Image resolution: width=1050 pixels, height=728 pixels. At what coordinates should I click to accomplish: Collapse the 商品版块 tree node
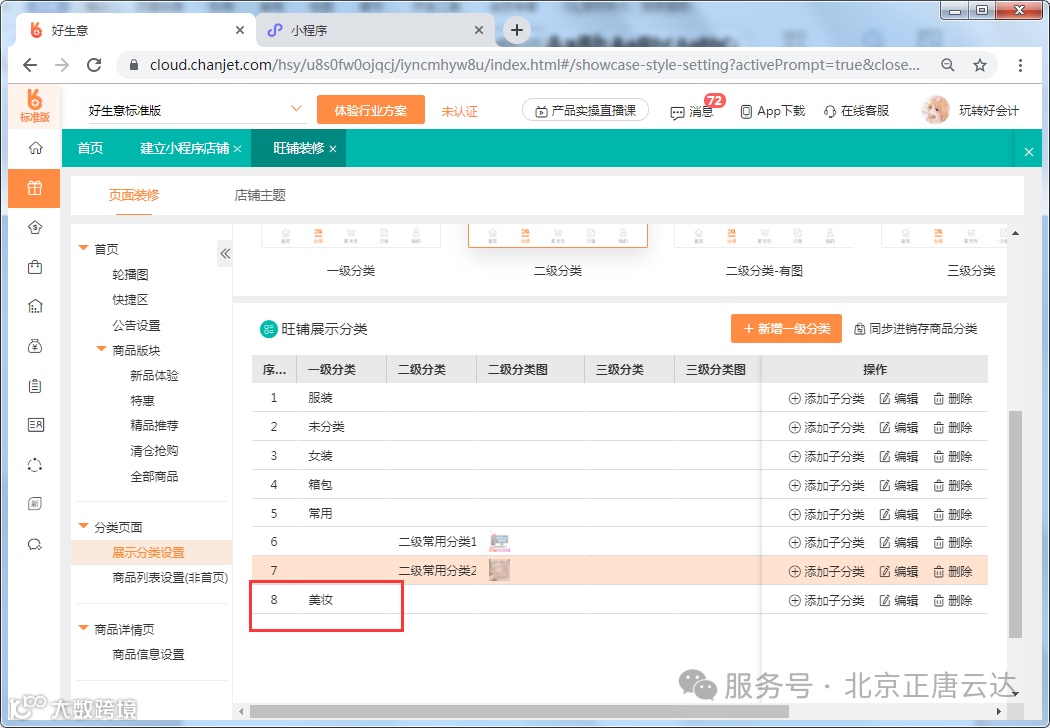[102, 349]
